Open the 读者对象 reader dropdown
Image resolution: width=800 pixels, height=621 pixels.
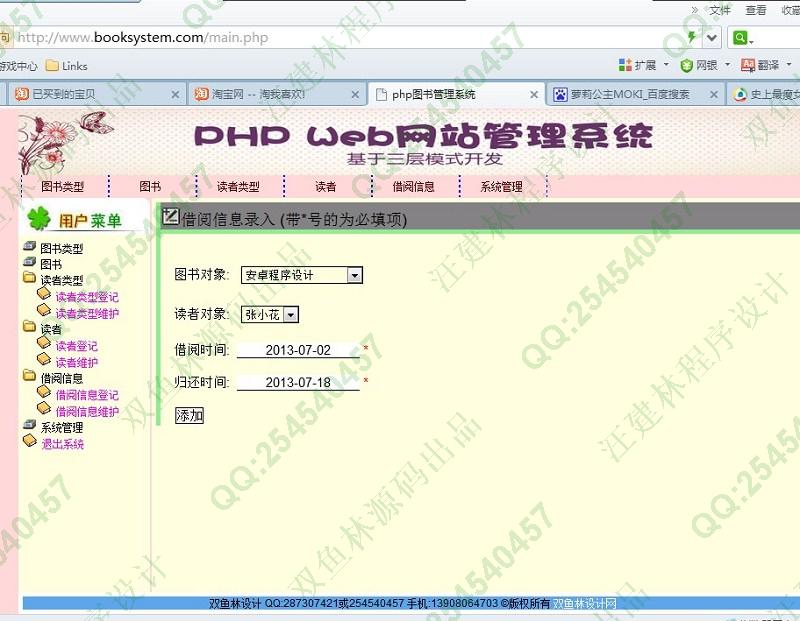coord(291,314)
